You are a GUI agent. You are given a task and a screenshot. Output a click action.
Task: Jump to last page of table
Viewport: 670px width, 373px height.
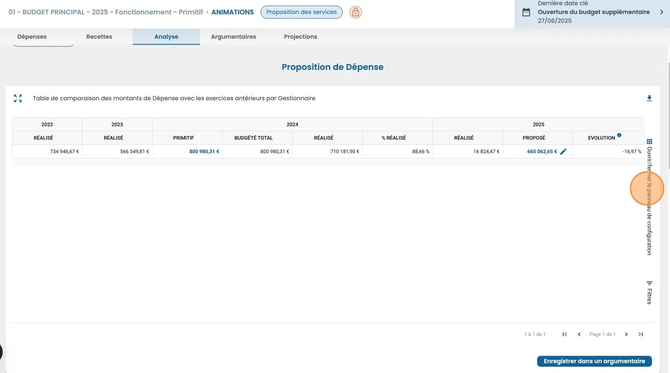pos(641,334)
